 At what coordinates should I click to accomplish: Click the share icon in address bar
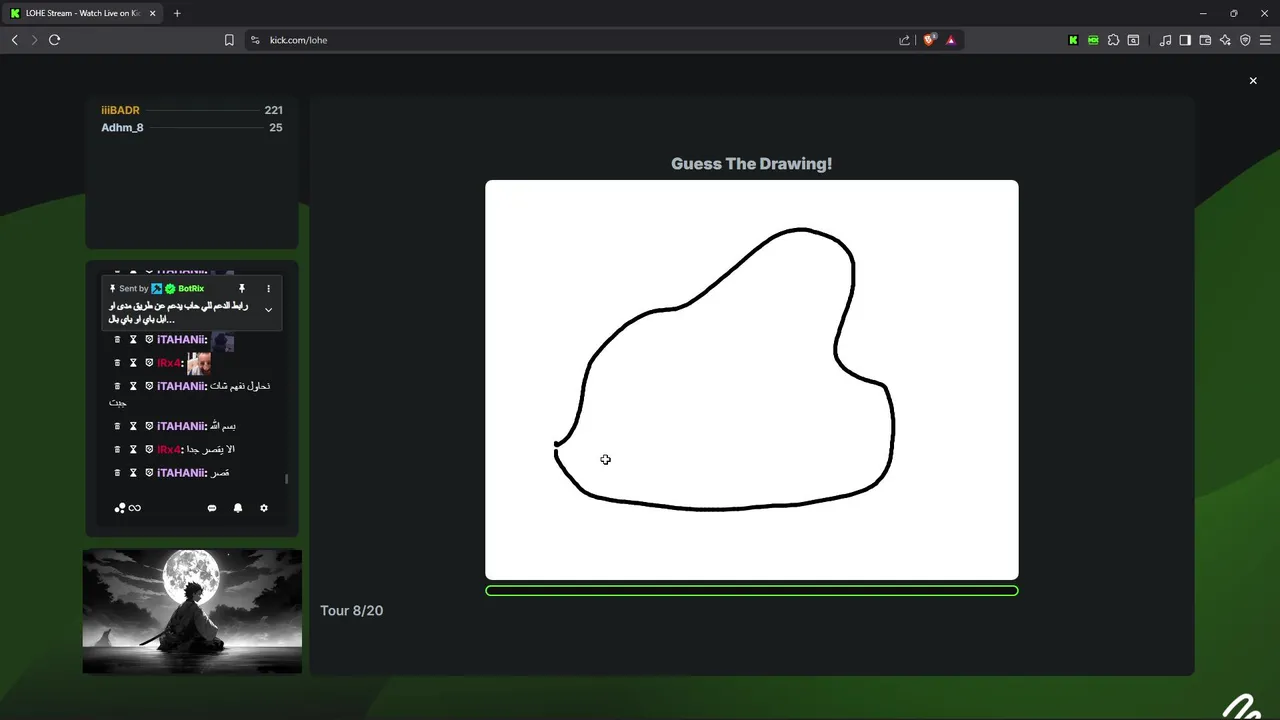click(x=905, y=40)
